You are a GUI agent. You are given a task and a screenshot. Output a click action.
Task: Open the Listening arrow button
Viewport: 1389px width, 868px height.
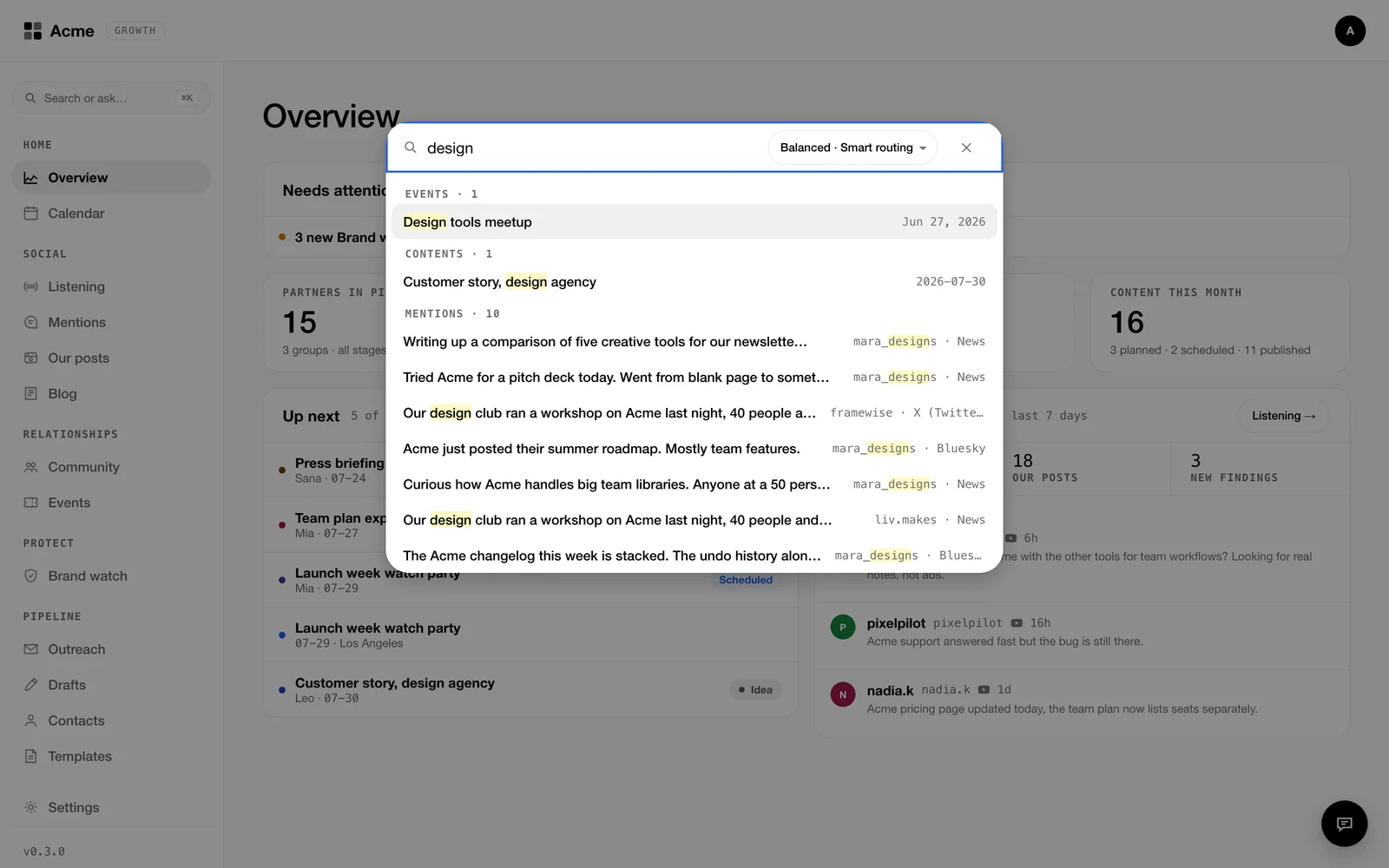point(1283,416)
